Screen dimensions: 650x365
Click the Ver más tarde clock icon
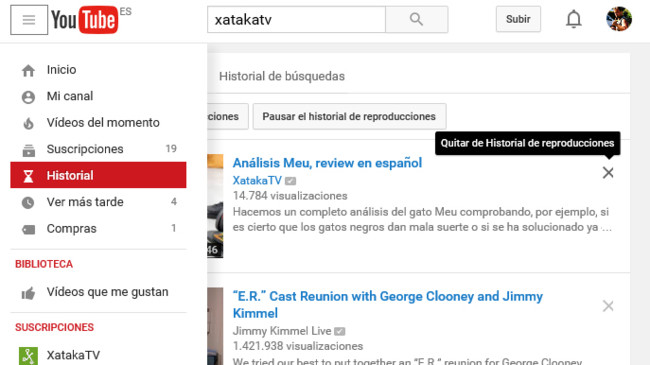tap(28, 203)
